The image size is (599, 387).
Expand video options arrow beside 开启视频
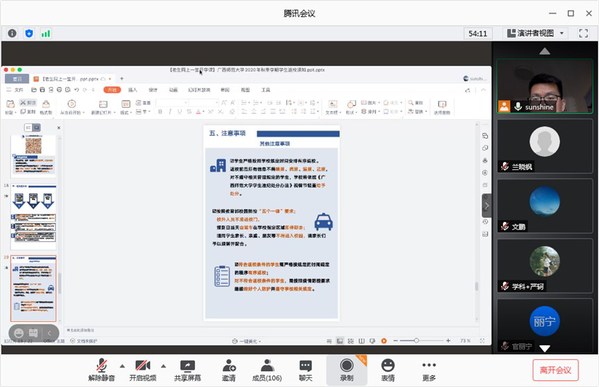164,366
